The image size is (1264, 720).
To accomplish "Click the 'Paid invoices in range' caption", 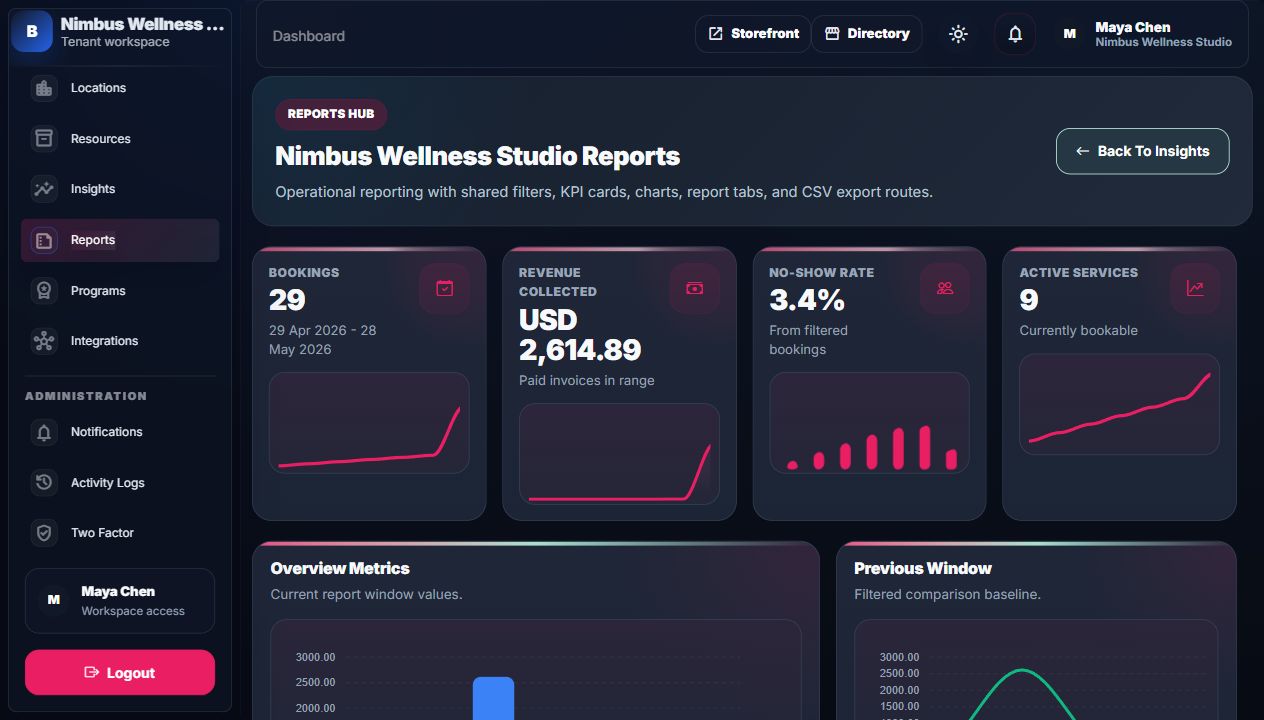I will [x=587, y=381].
